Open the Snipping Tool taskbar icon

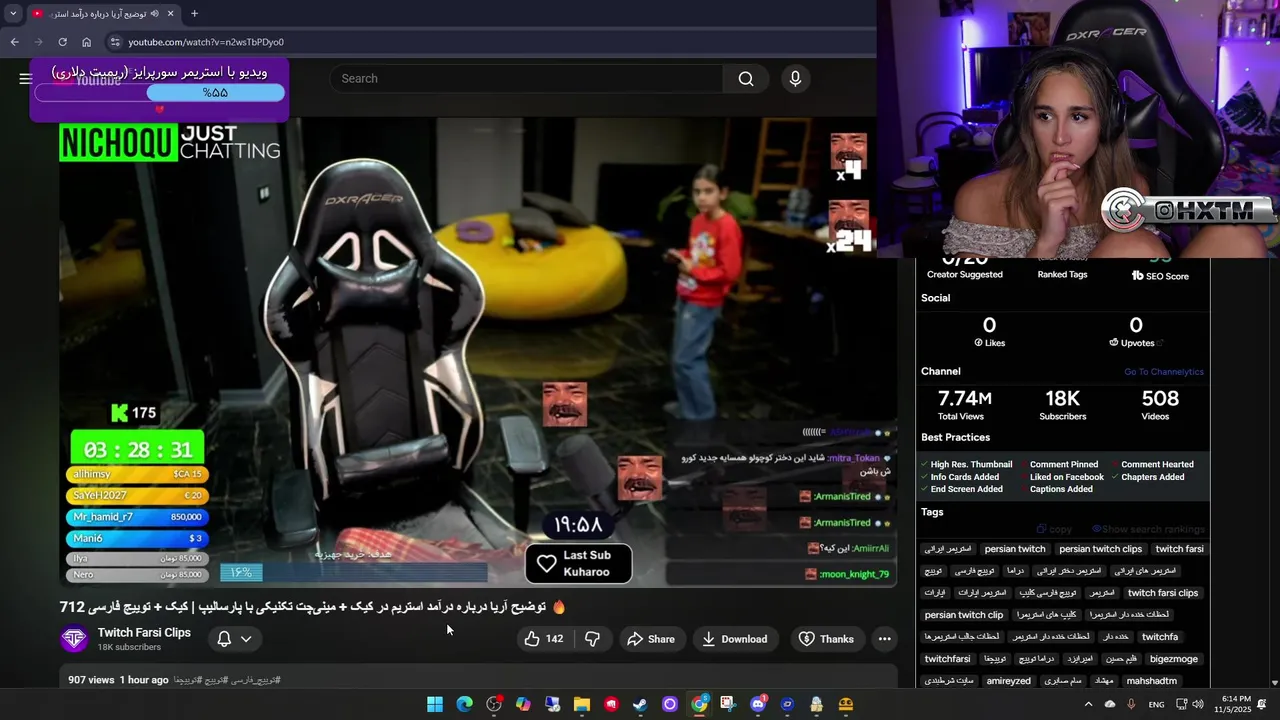[x=728, y=704]
